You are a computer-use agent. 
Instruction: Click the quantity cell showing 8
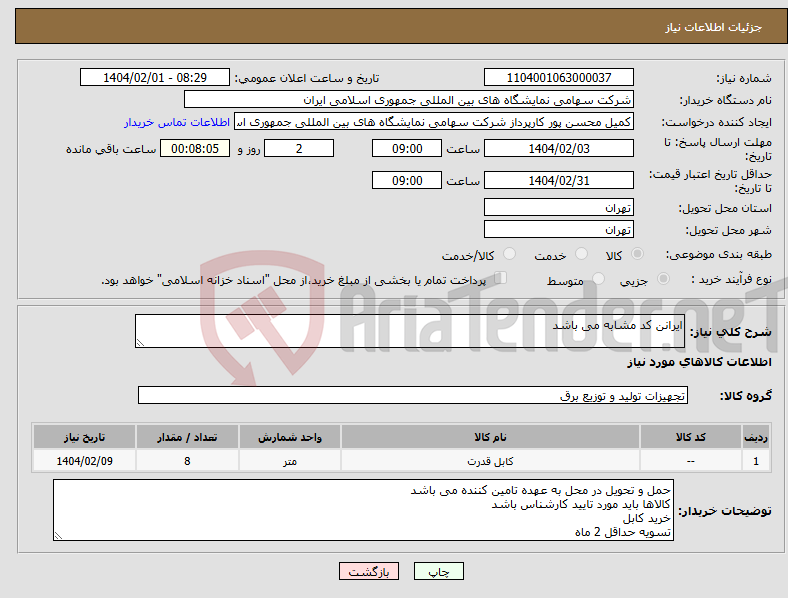(x=187, y=461)
